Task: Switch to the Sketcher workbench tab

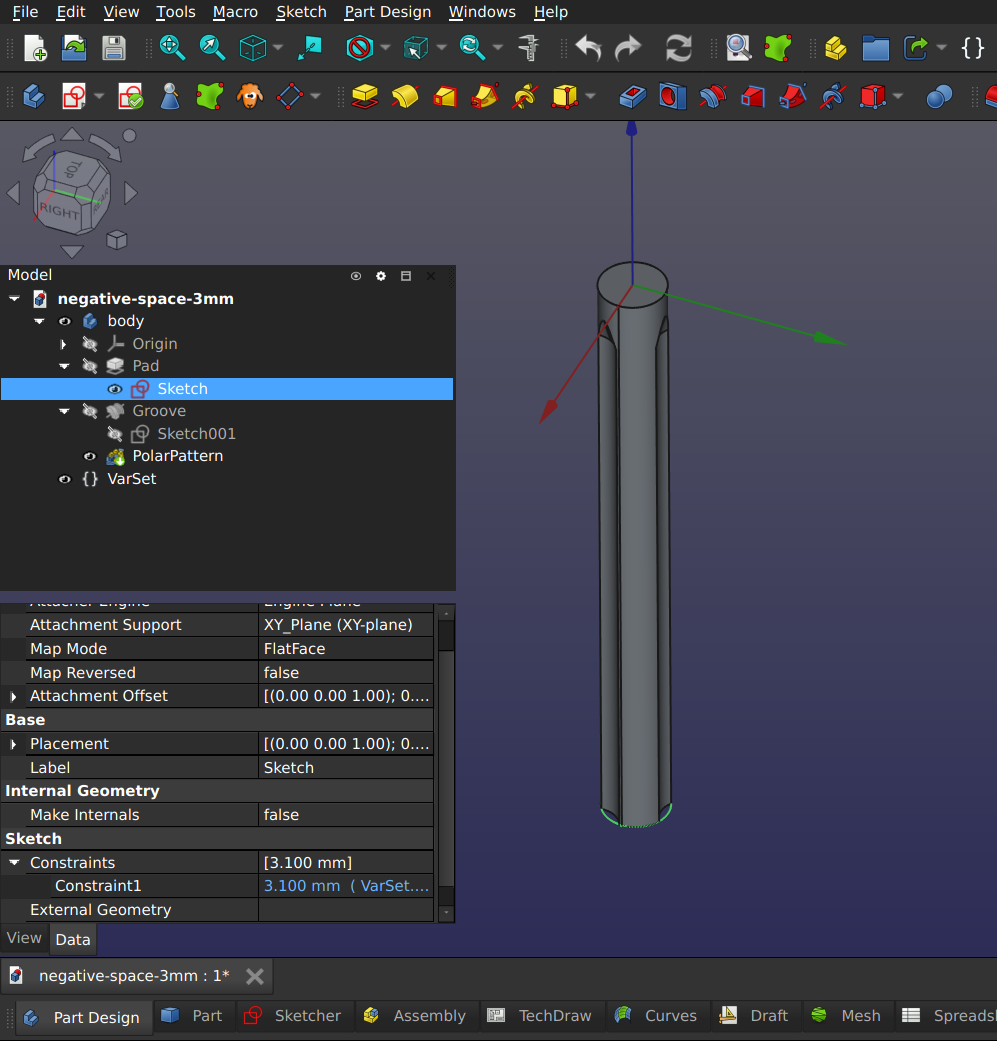Action: 293,1016
